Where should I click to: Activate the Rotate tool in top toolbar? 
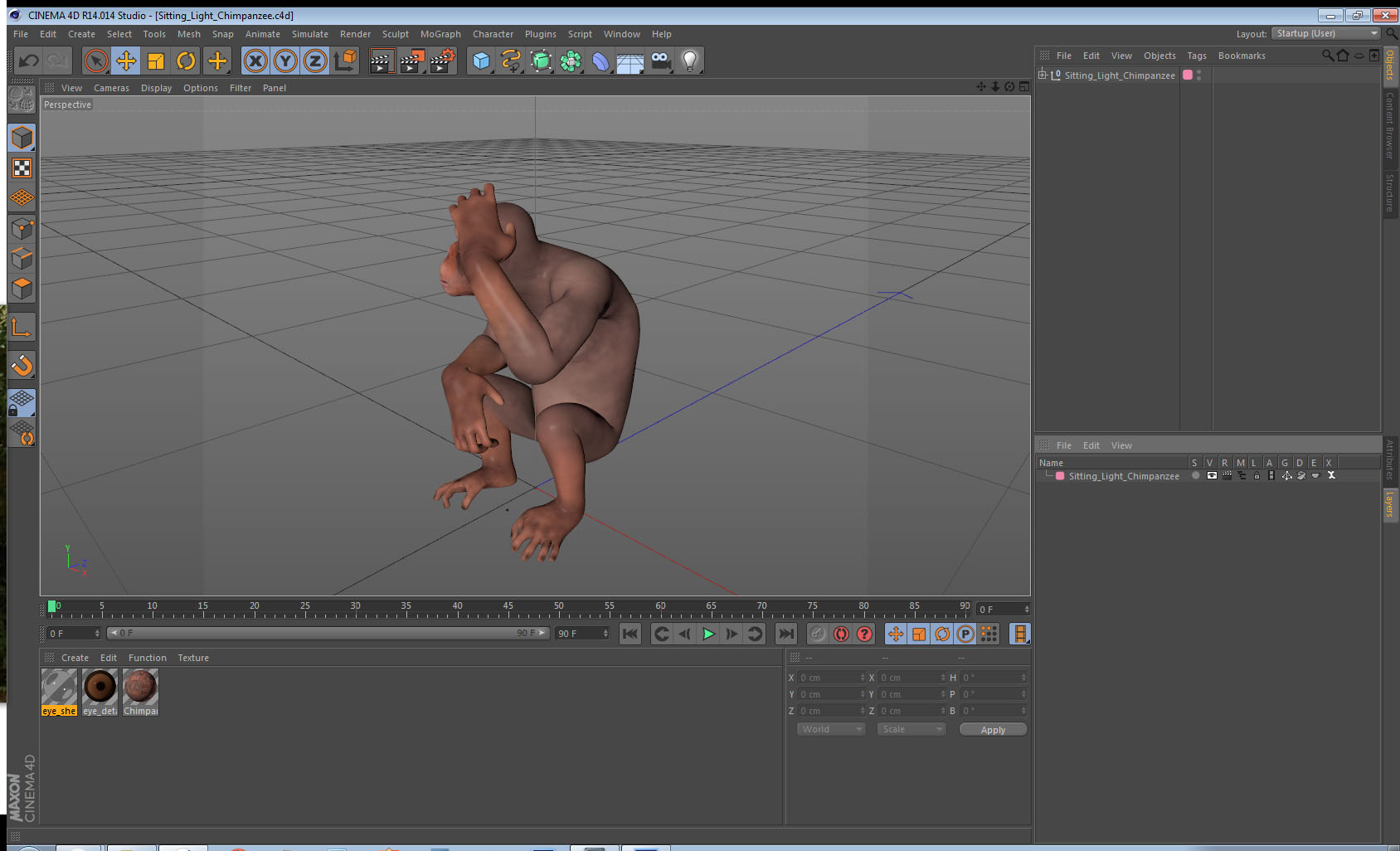click(186, 61)
